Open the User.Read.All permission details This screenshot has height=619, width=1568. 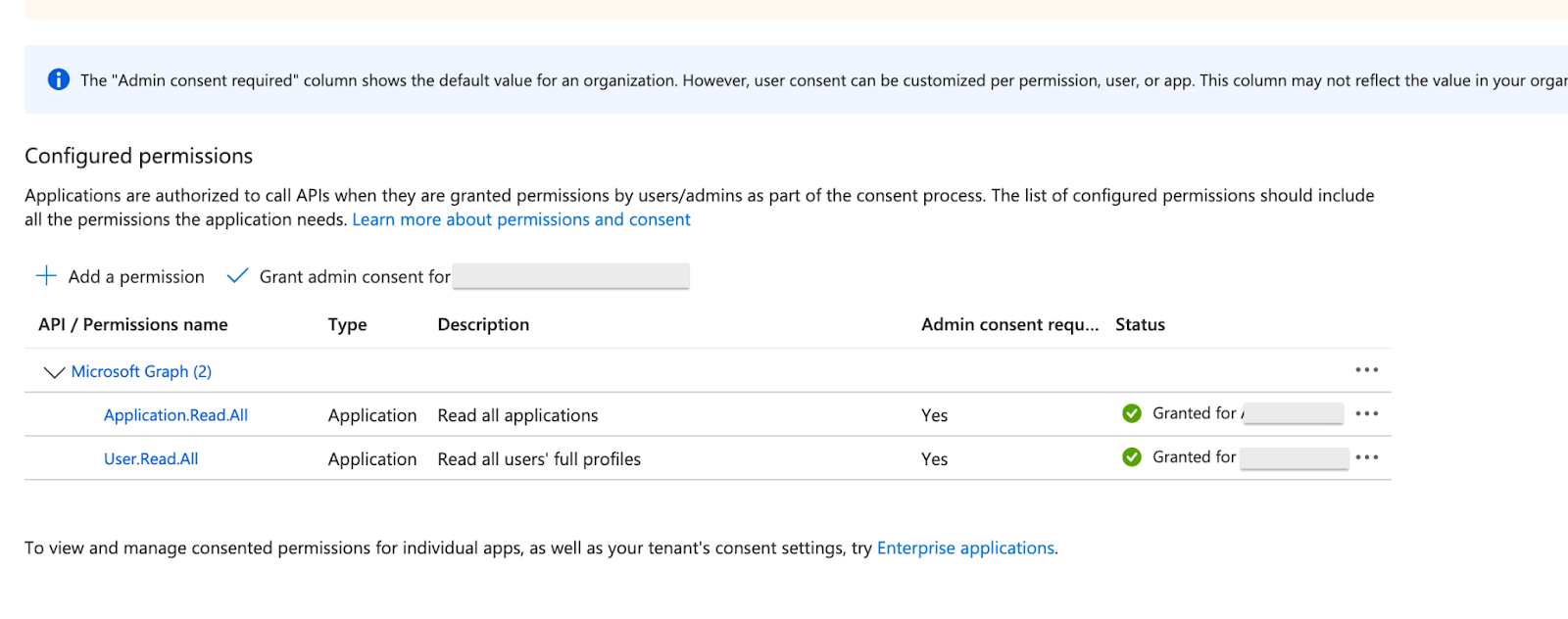[x=151, y=458]
